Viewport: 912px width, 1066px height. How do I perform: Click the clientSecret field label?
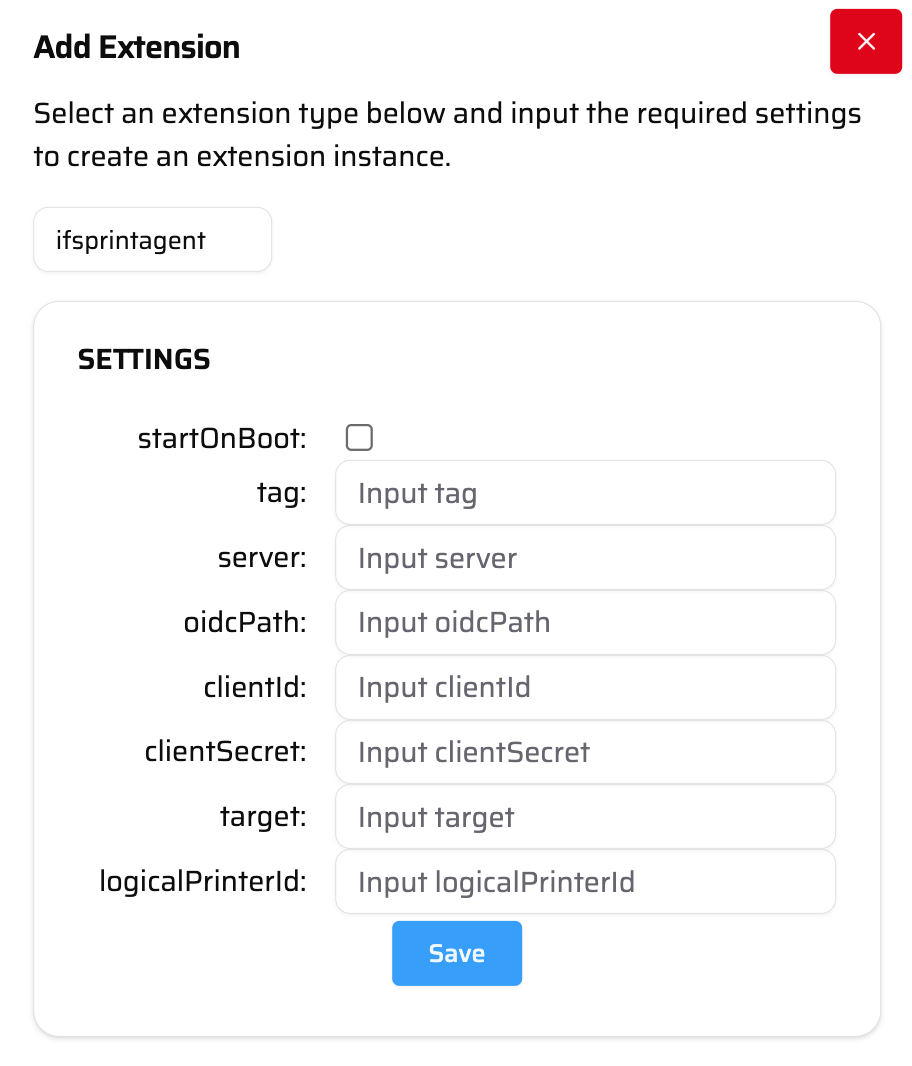tap(226, 752)
